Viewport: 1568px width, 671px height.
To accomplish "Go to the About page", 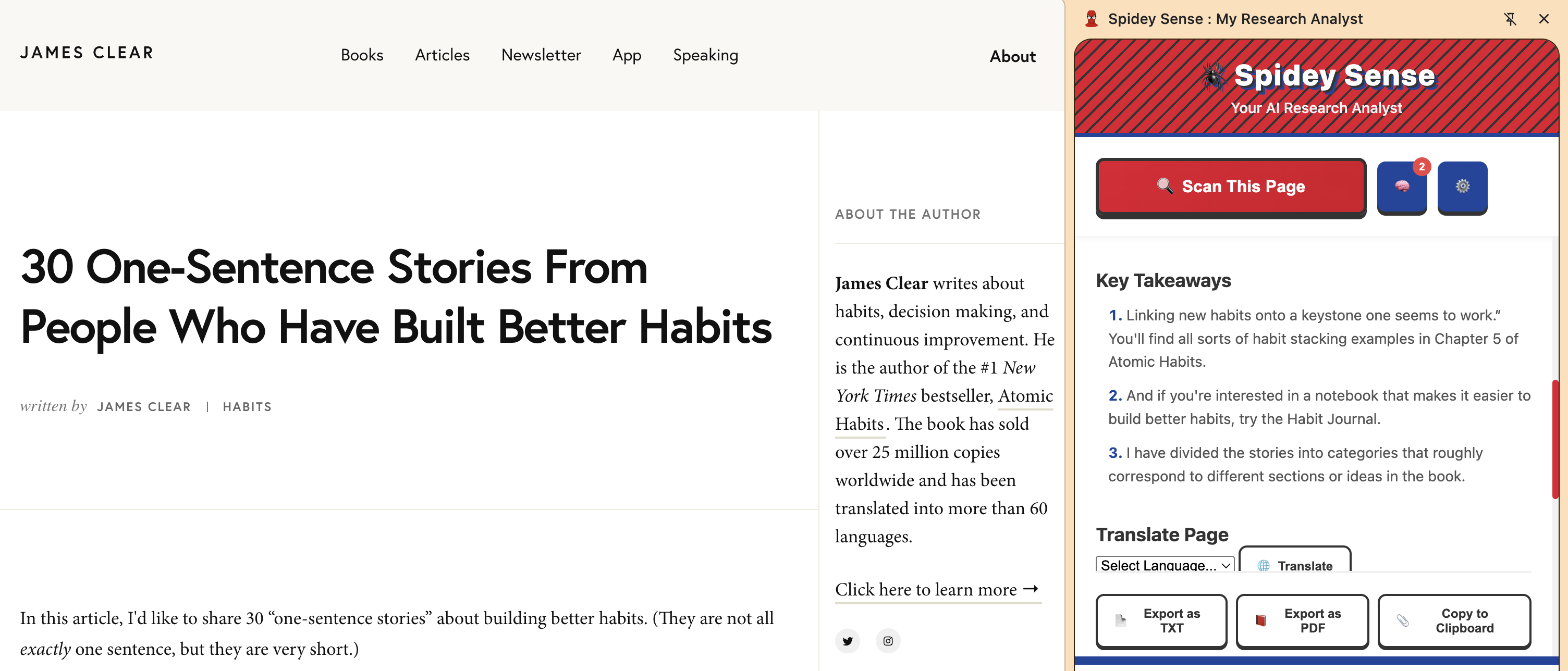I will [1012, 56].
